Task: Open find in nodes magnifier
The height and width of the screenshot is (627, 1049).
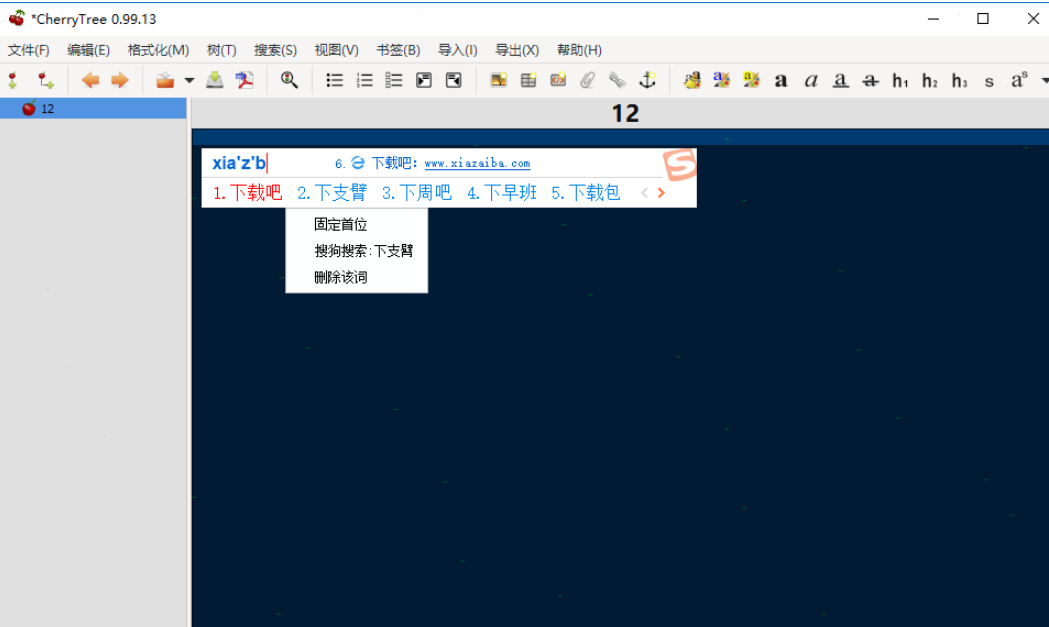Action: point(289,80)
